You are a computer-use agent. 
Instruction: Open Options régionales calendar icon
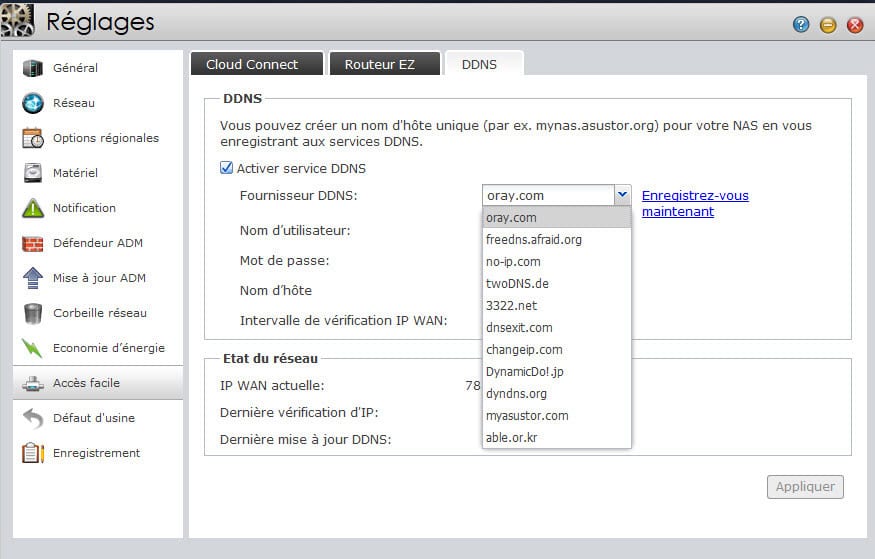point(32,138)
